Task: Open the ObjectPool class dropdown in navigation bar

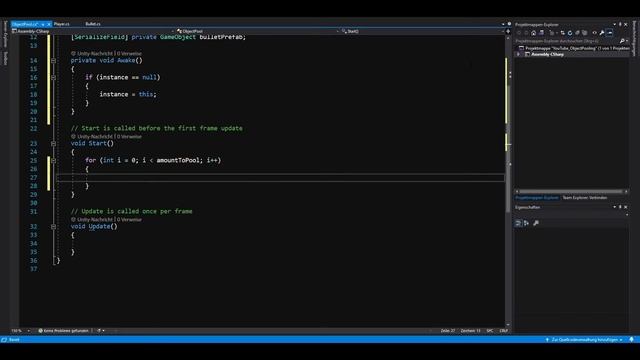Action: [x=338, y=31]
